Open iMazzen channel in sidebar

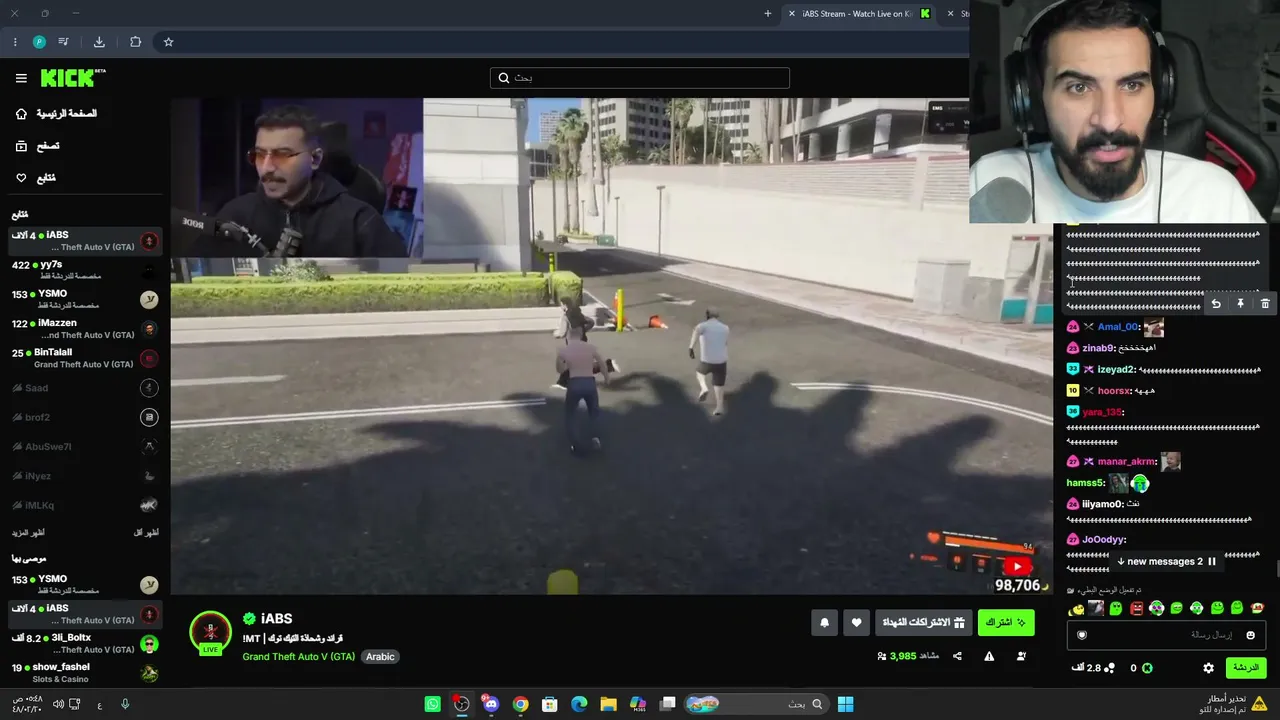coord(85,329)
